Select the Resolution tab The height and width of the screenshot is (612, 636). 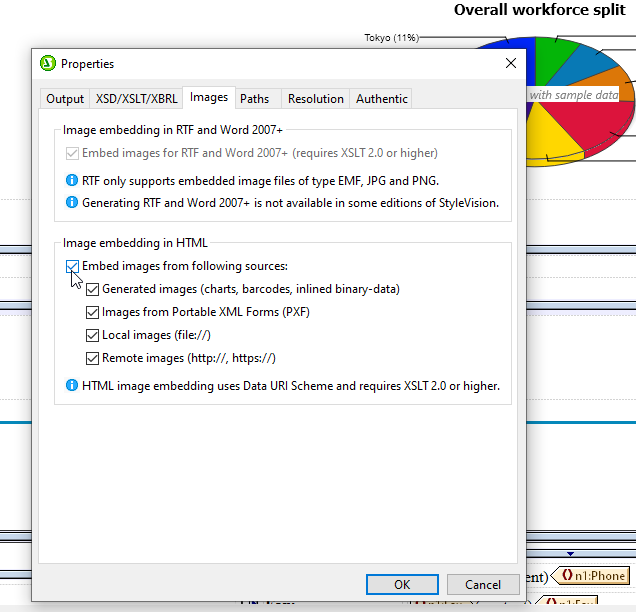[315, 98]
